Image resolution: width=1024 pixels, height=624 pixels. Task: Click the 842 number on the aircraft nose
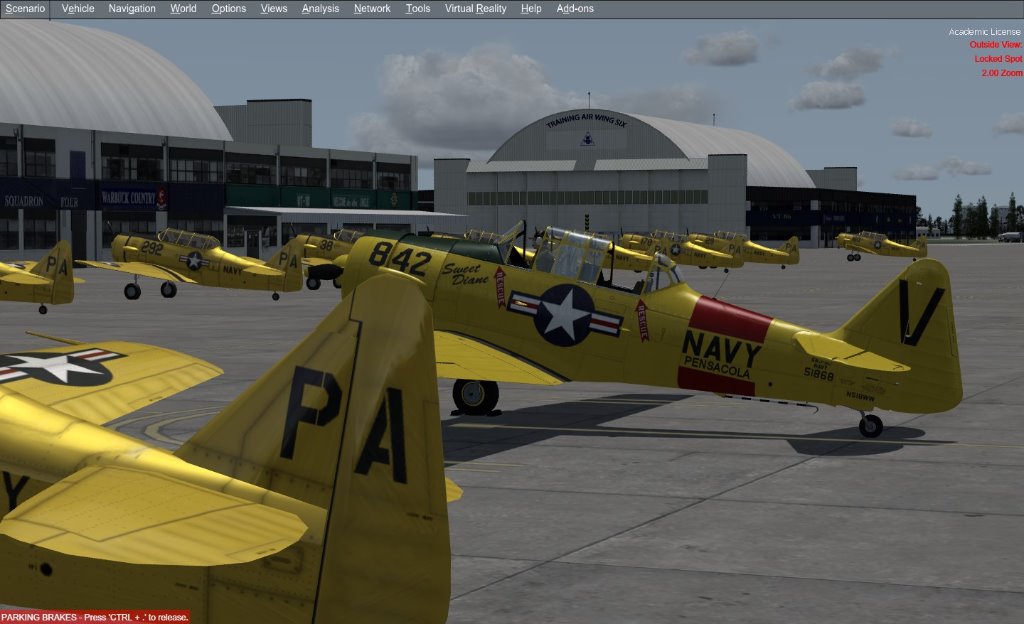pyautogui.click(x=400, y=258)
